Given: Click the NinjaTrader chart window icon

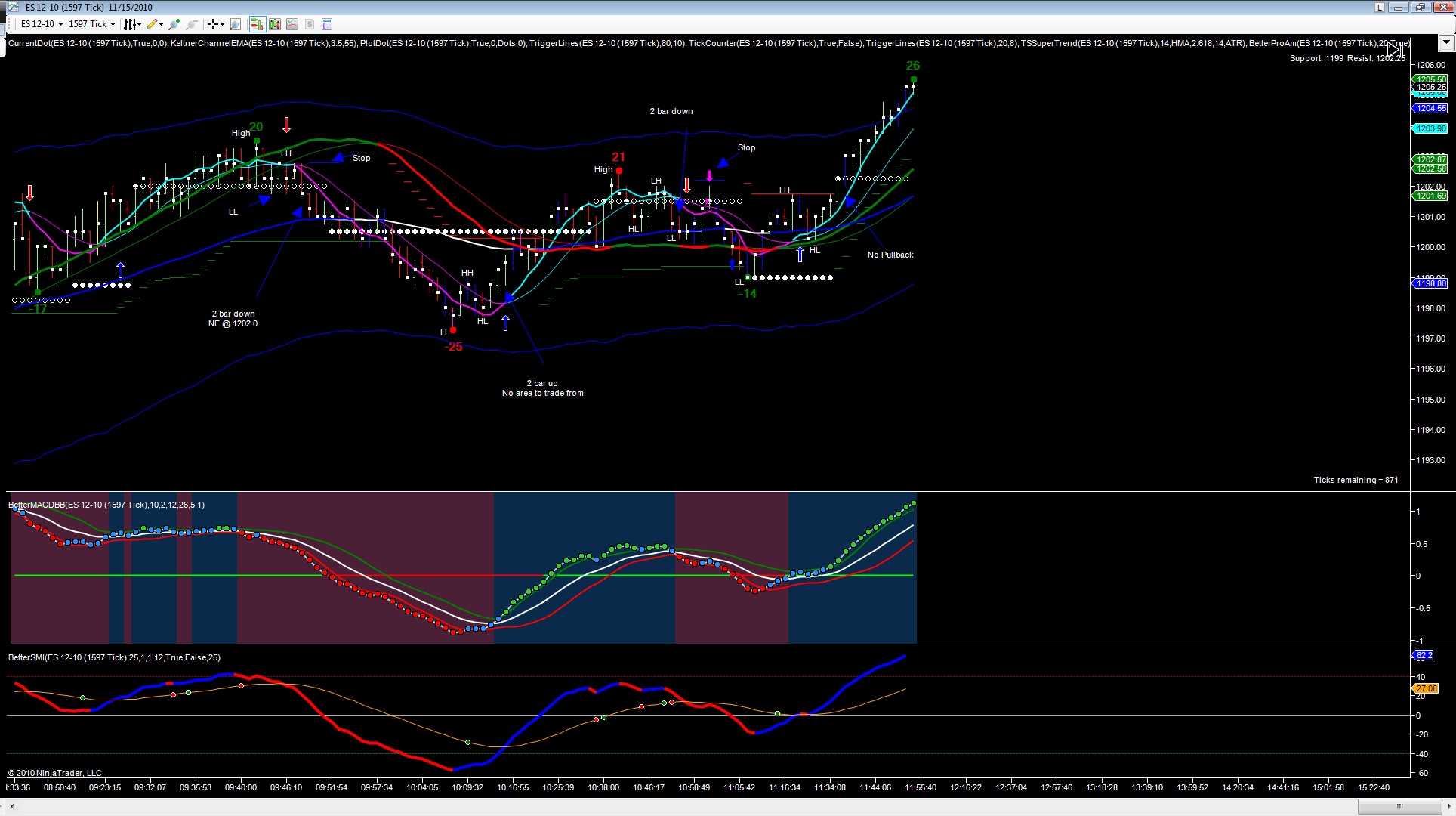Looking at the screenshot, I should (13, 8).
